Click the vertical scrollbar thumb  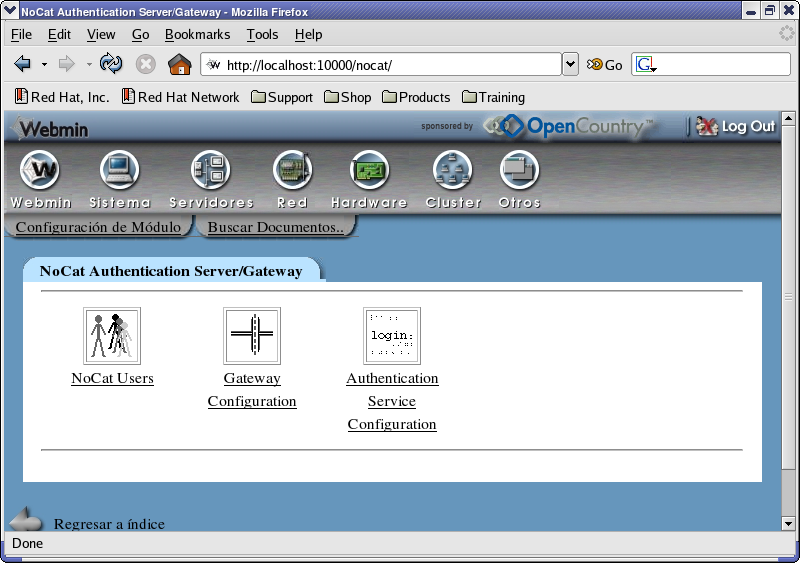[788, 297]
